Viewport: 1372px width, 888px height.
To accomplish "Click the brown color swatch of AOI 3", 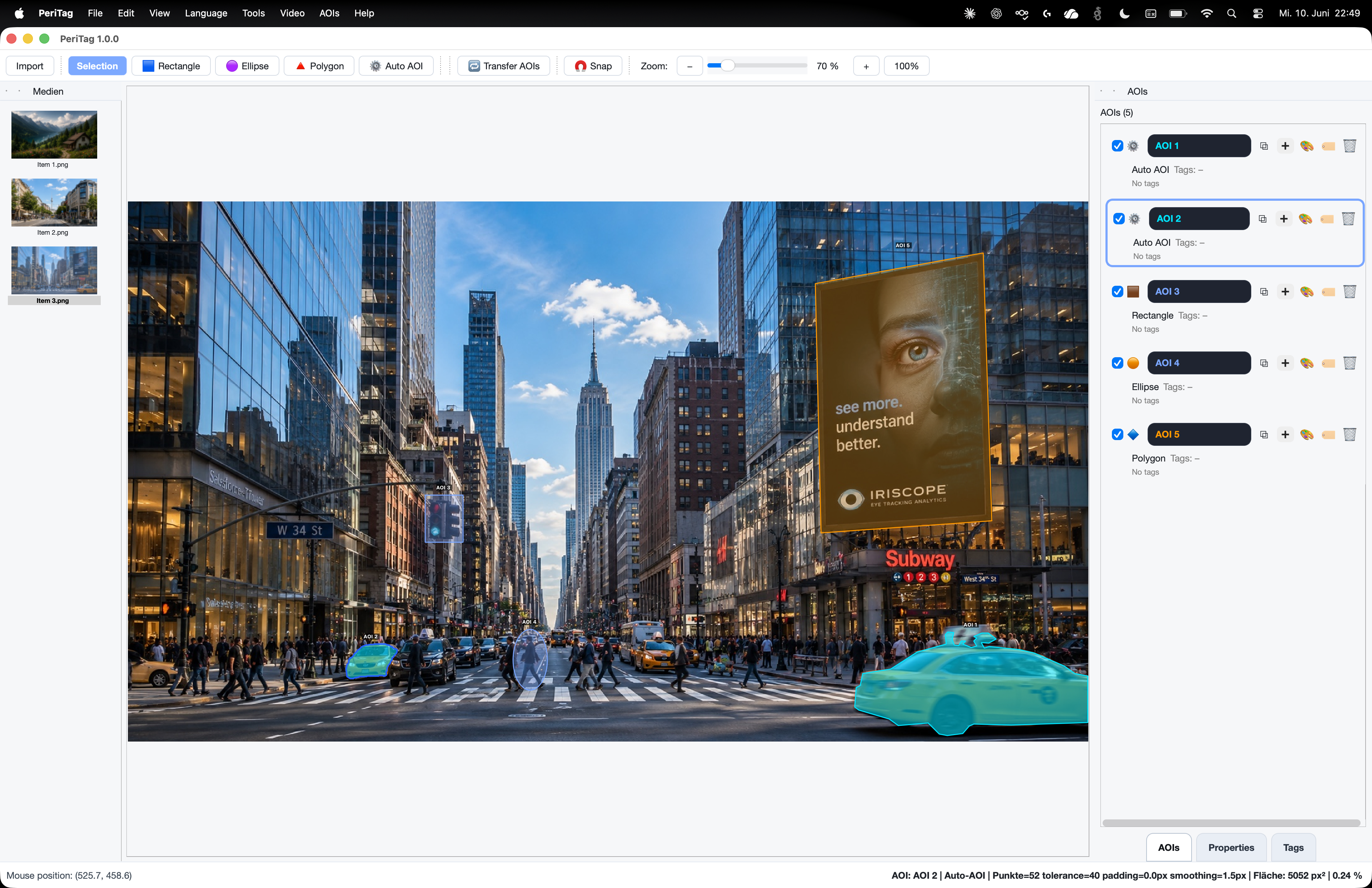I will tap(1133, 291).
